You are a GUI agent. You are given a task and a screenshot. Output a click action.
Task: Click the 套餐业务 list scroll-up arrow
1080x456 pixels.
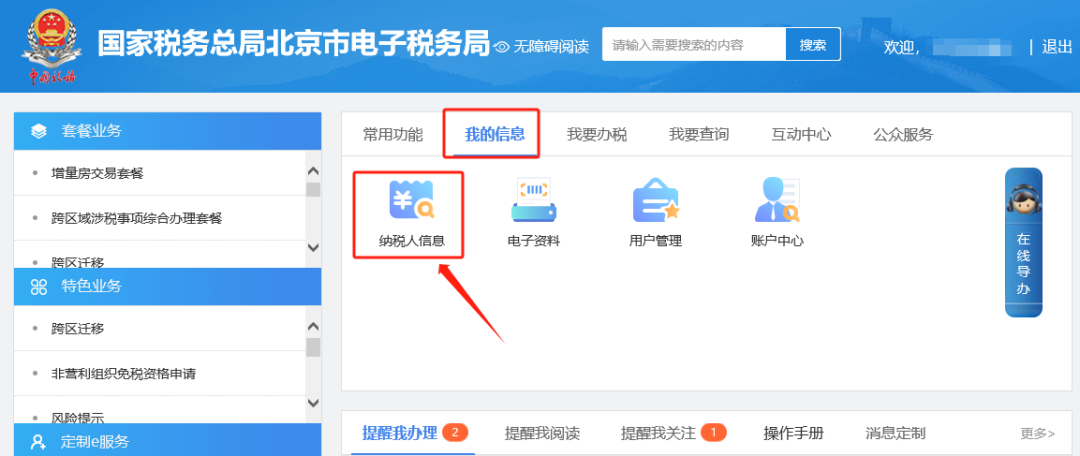tap(313, 170)
